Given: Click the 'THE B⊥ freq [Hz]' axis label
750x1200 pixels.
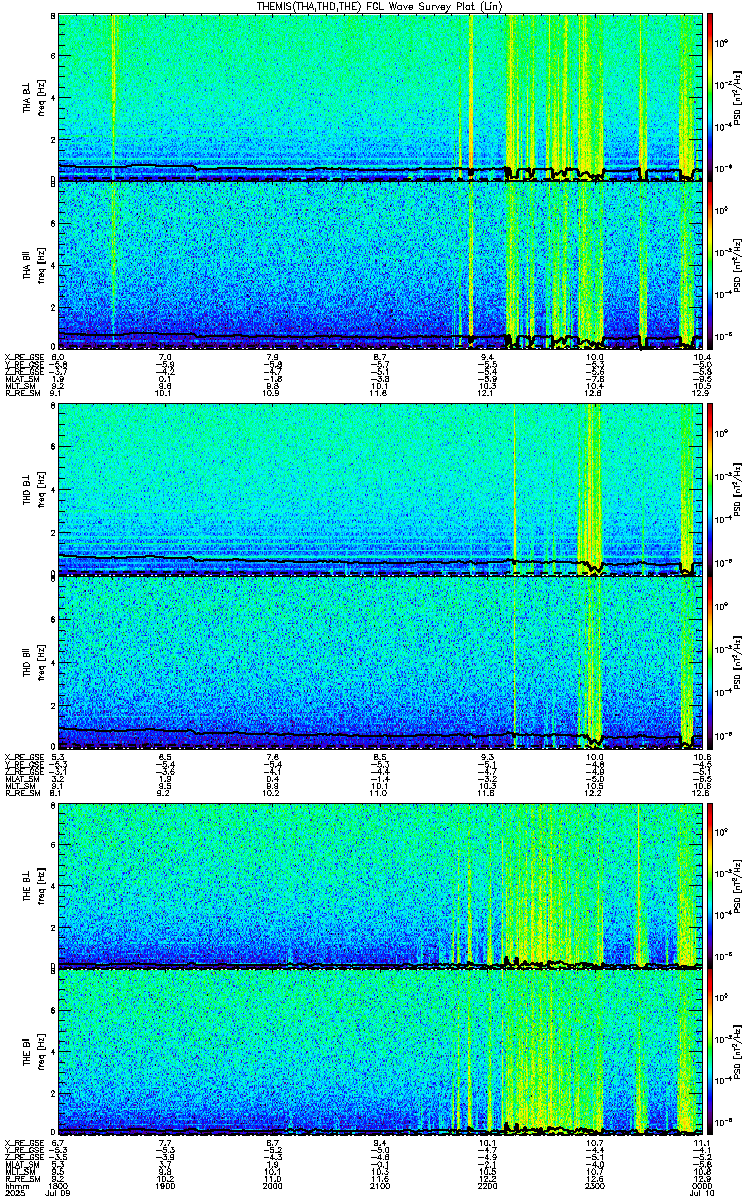Looking at the screenshot, I should tap(33, 885).
